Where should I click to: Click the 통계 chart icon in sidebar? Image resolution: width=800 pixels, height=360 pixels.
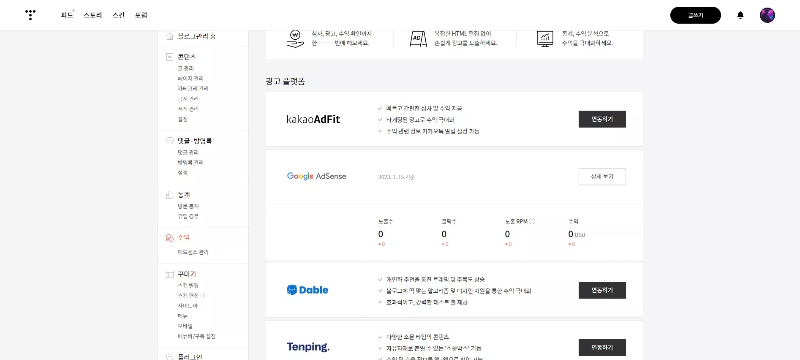[x=170, y=195]
